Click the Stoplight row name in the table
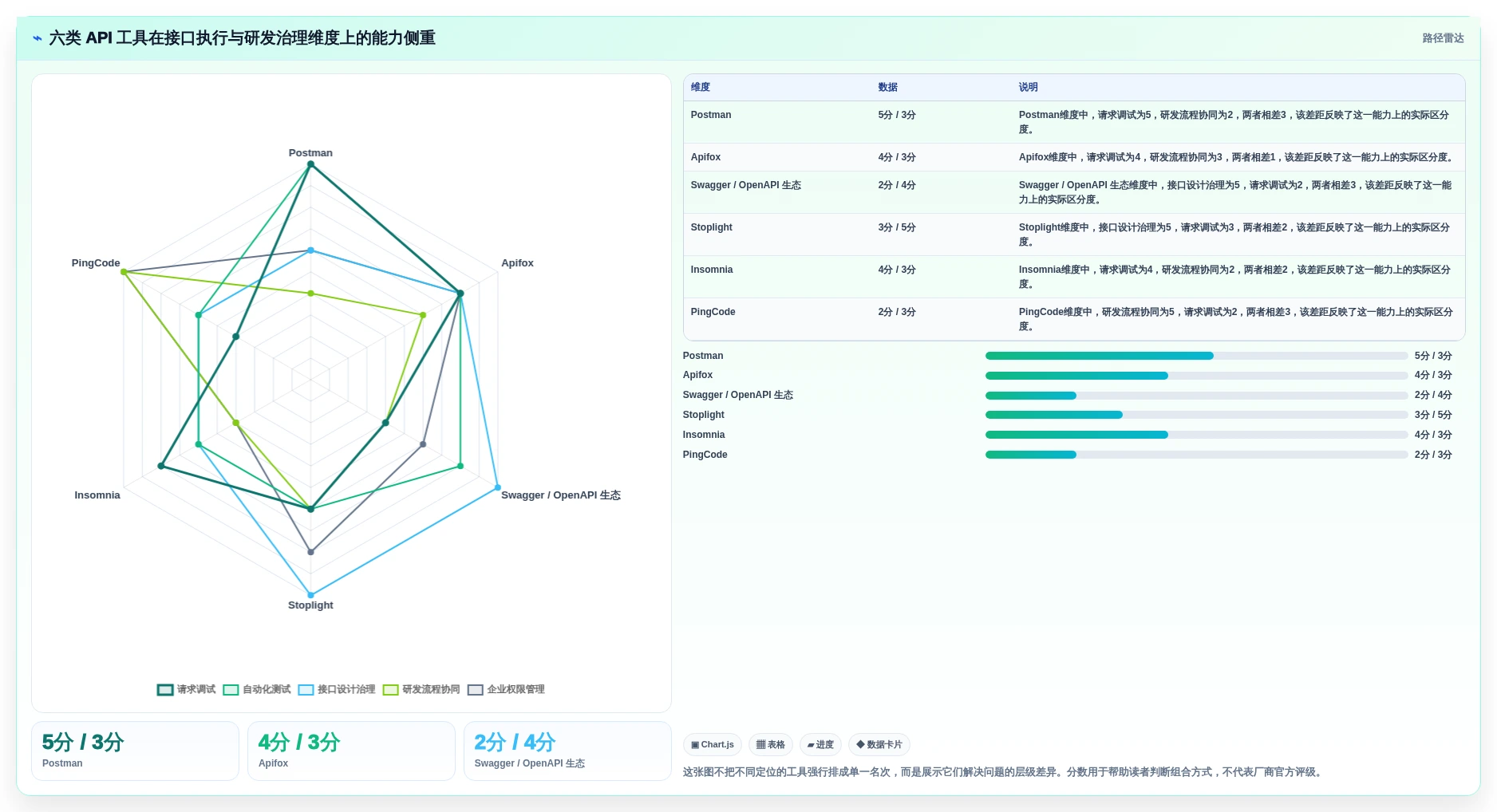 (x=712, y=227)
